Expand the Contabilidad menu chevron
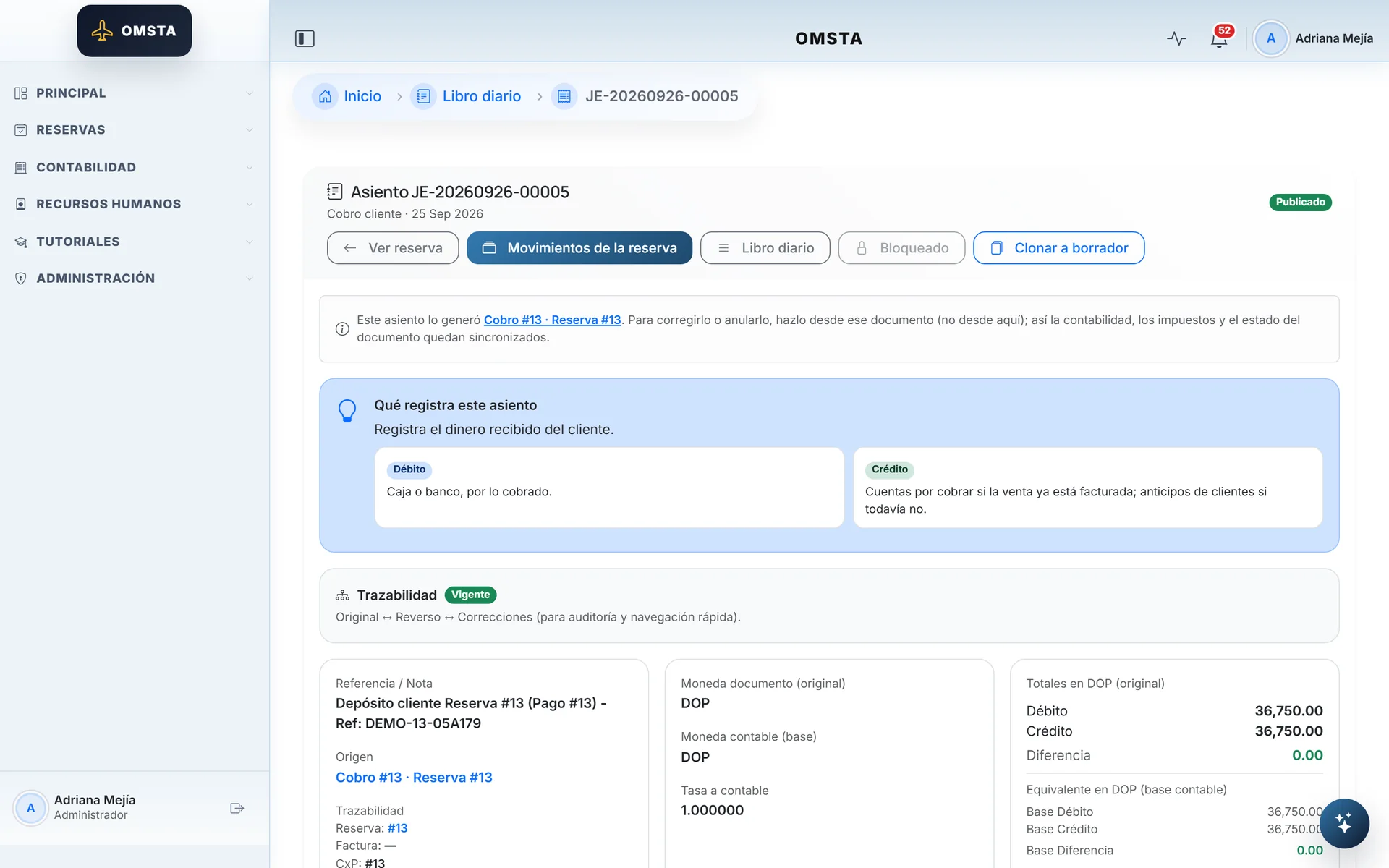 [x=250, y=168]
